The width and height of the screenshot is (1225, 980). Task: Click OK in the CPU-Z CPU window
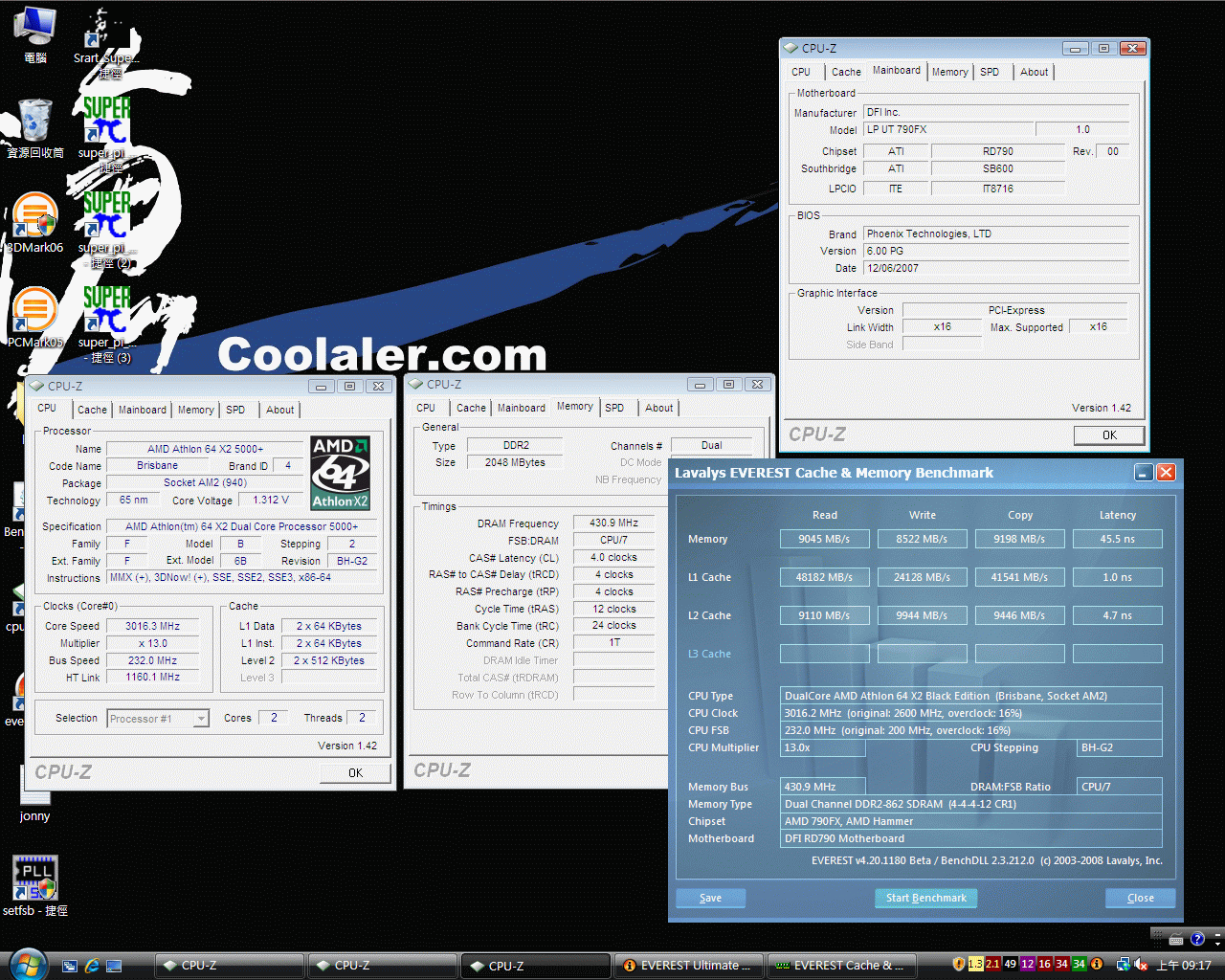356,773
